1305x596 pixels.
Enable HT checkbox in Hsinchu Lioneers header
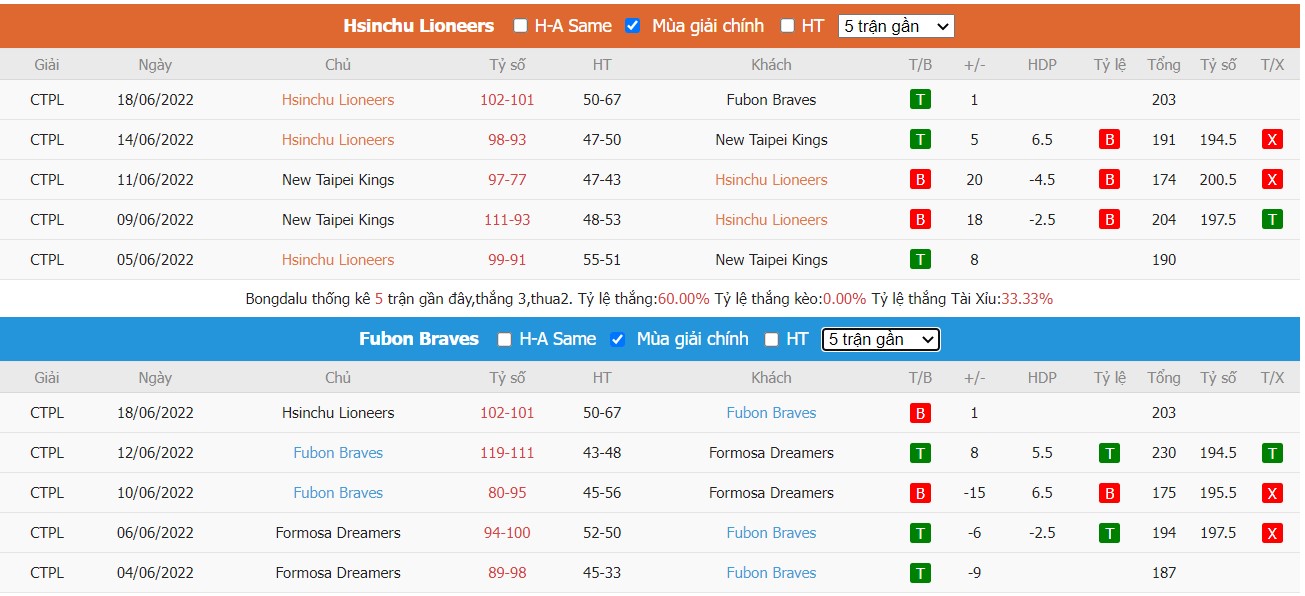click(x=787, y=26)
